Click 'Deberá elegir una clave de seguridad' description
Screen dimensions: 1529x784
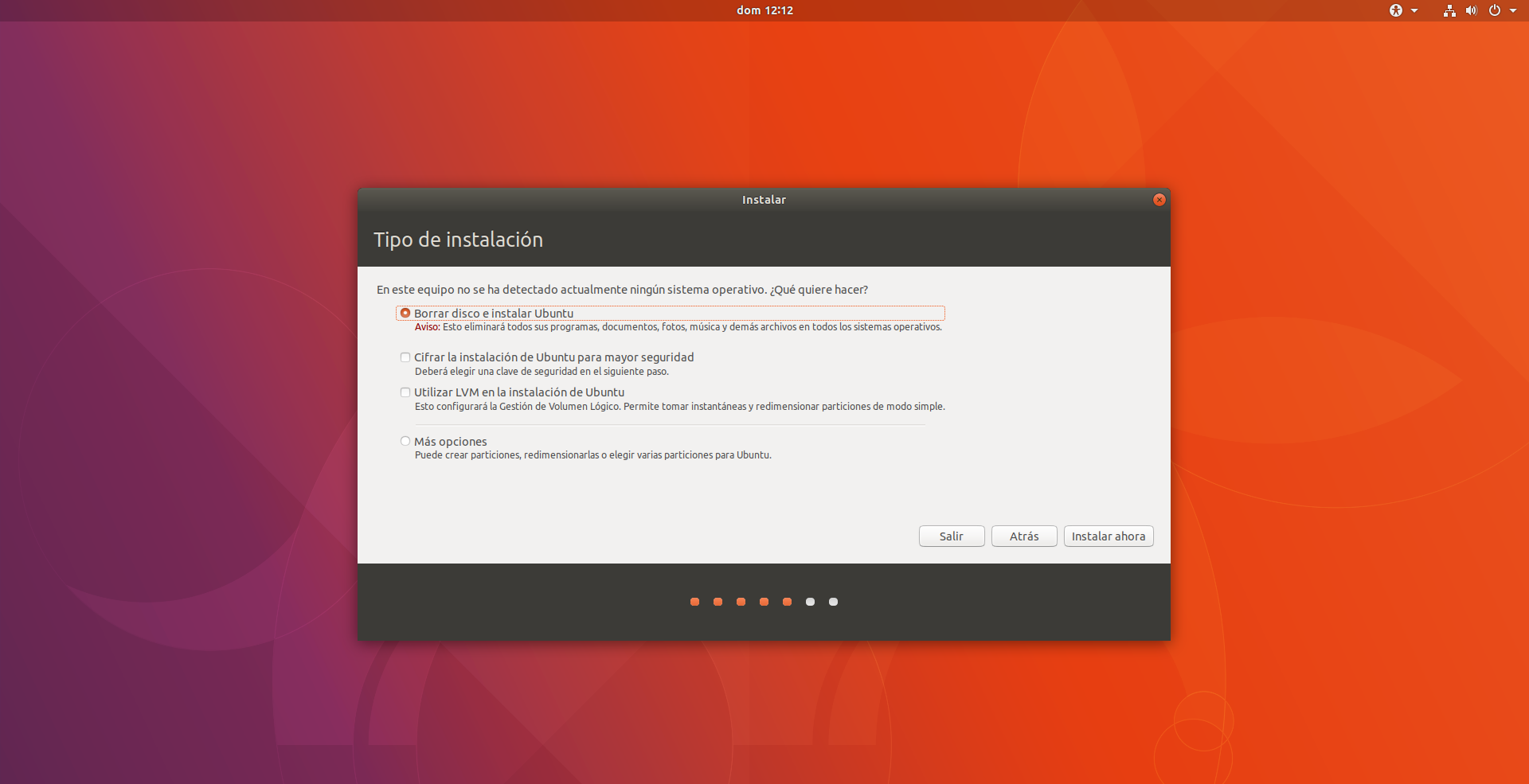tap(542, 372)
